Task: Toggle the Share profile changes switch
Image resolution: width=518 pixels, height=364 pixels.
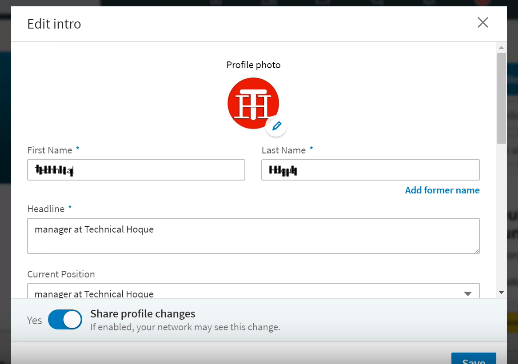Action: (65, 319)
